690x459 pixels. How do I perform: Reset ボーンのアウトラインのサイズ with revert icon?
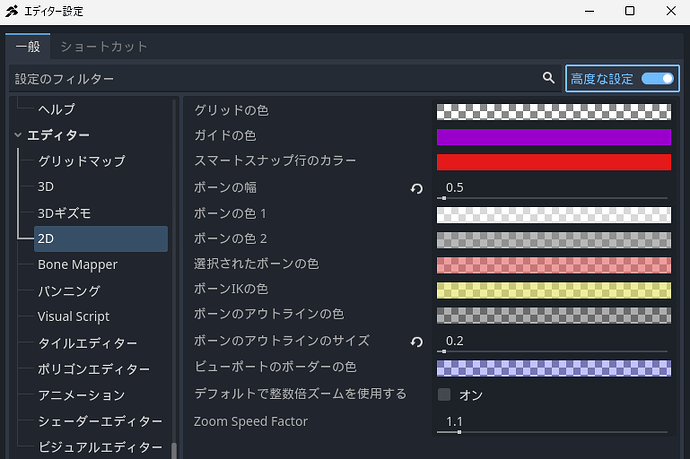416,342
